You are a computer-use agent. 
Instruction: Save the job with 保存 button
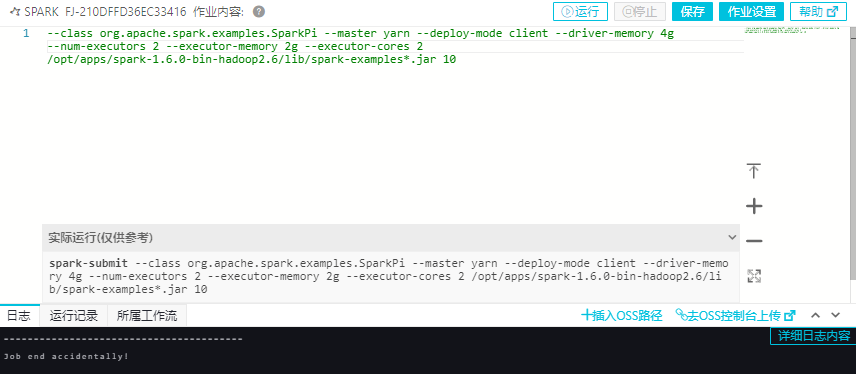[692, 11]
